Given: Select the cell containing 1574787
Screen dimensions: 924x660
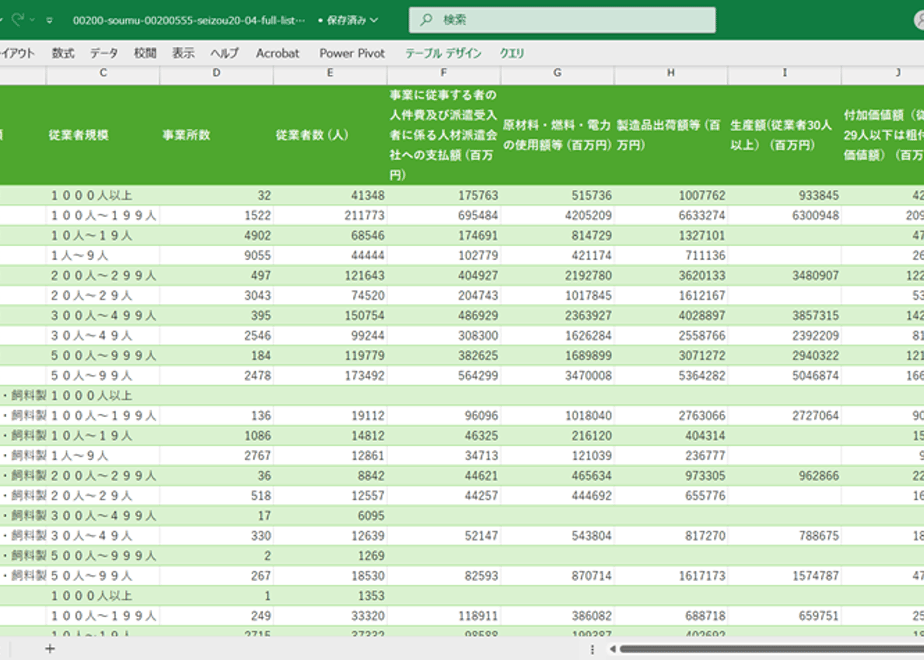Looking at the screenshot, I should coord(784,576).
